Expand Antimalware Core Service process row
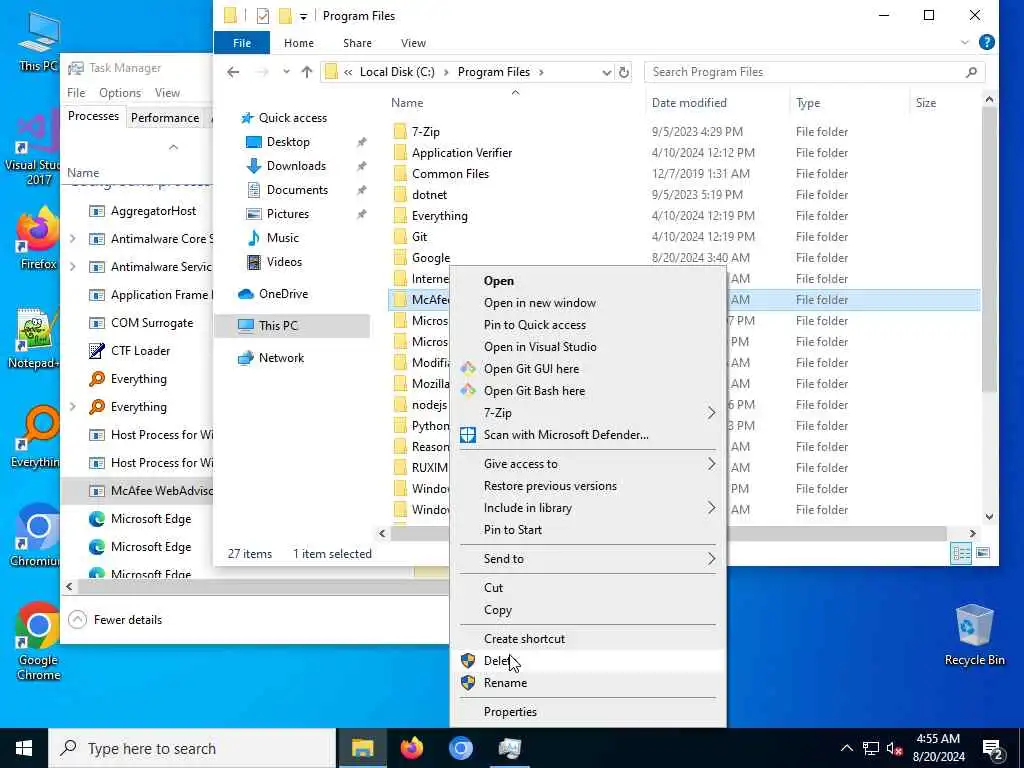This screenshot has width=1024, height=768. coord(72,239)
